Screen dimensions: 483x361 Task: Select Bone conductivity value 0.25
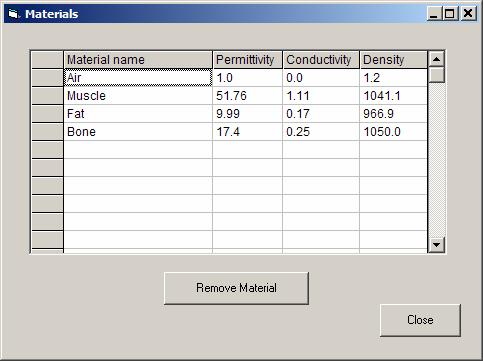coord(321,132)
